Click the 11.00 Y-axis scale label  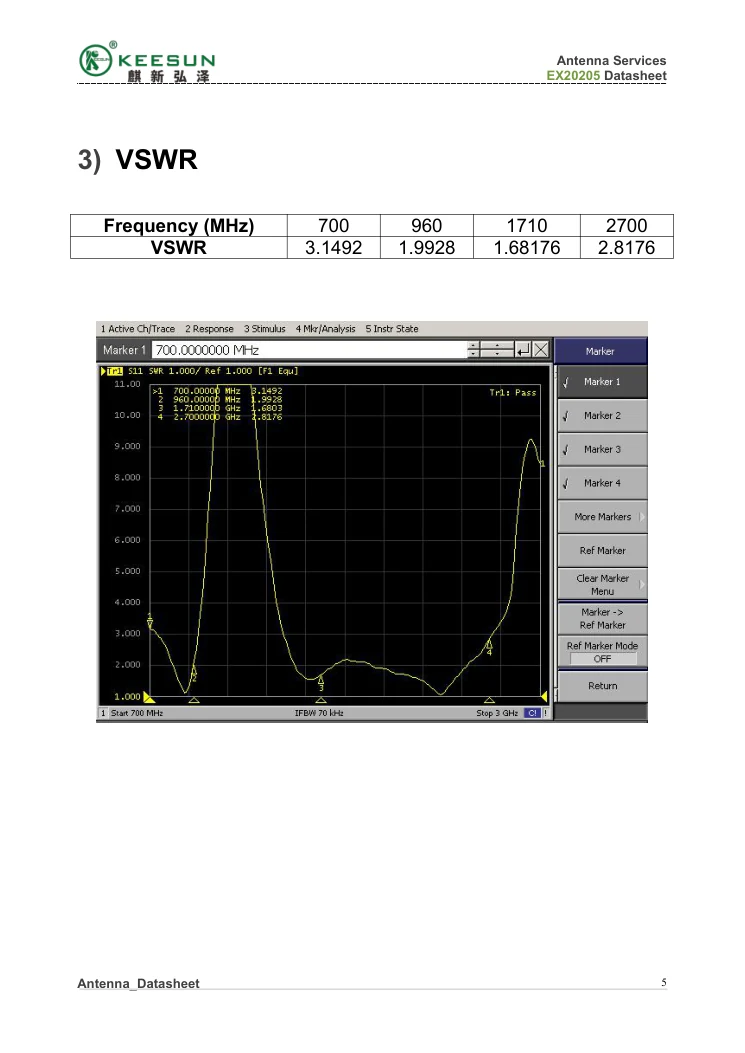[x=128, y=384]
